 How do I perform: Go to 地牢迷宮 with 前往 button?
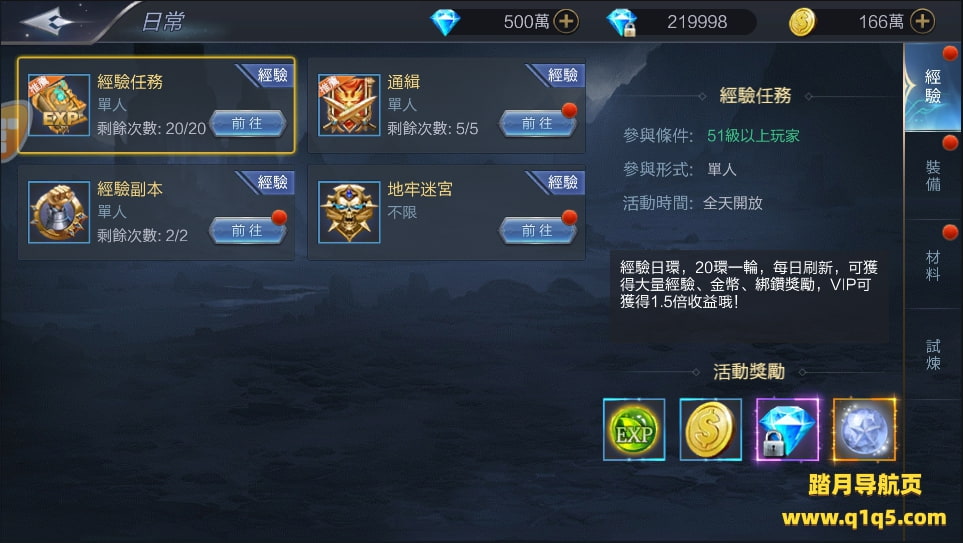[x=538, y=230]
